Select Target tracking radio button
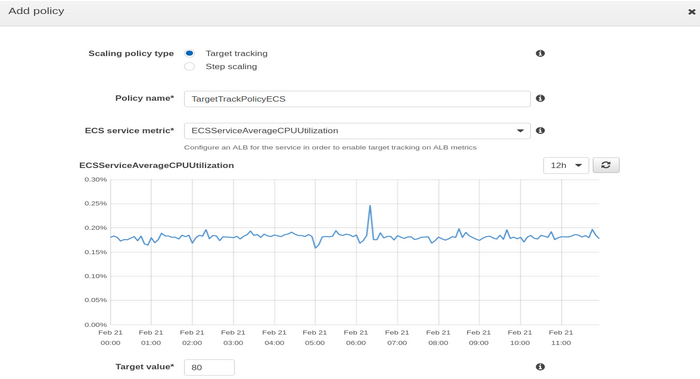Screen dimensions: 700x379 click(189, 54)
